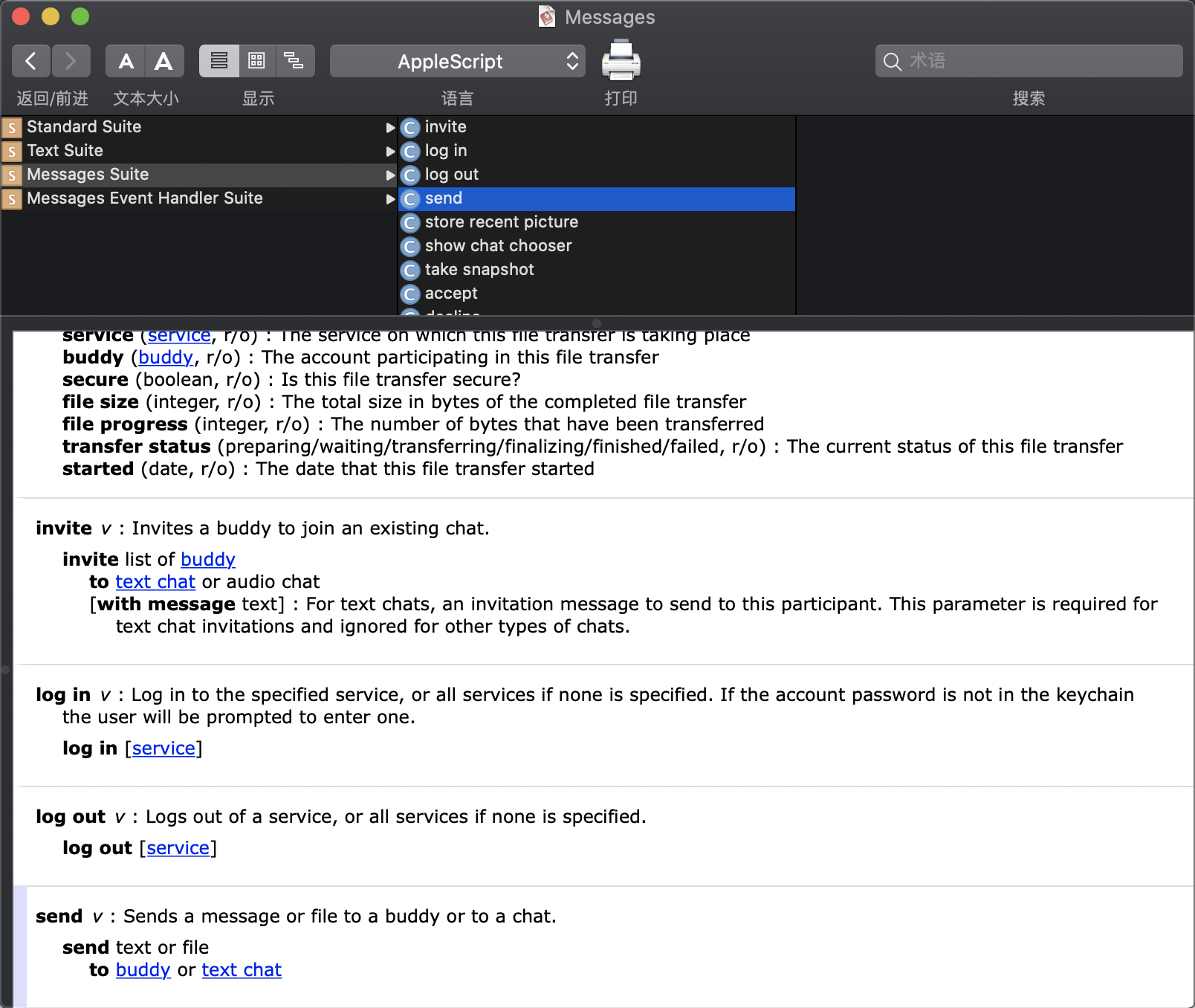The height and width of the screenshot is (1008, 1195).
Task: Click the C icon beside show chat chooser
Action: 410,247
